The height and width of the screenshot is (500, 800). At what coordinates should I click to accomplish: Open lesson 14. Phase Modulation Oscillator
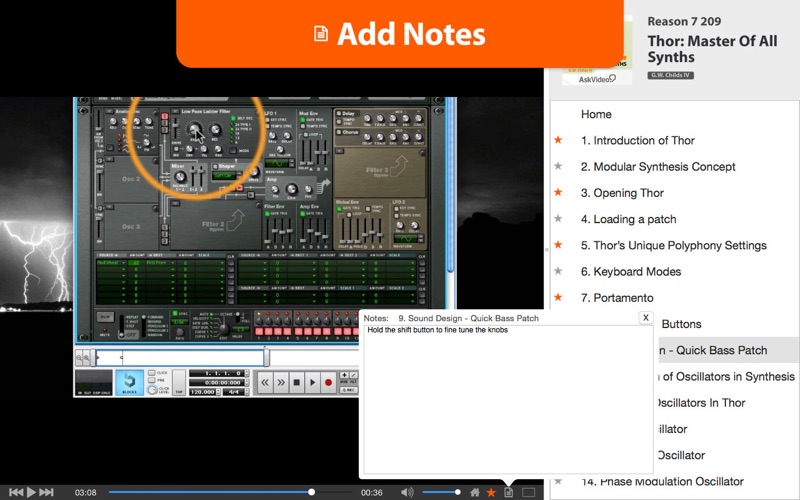[x=662, y=481]
